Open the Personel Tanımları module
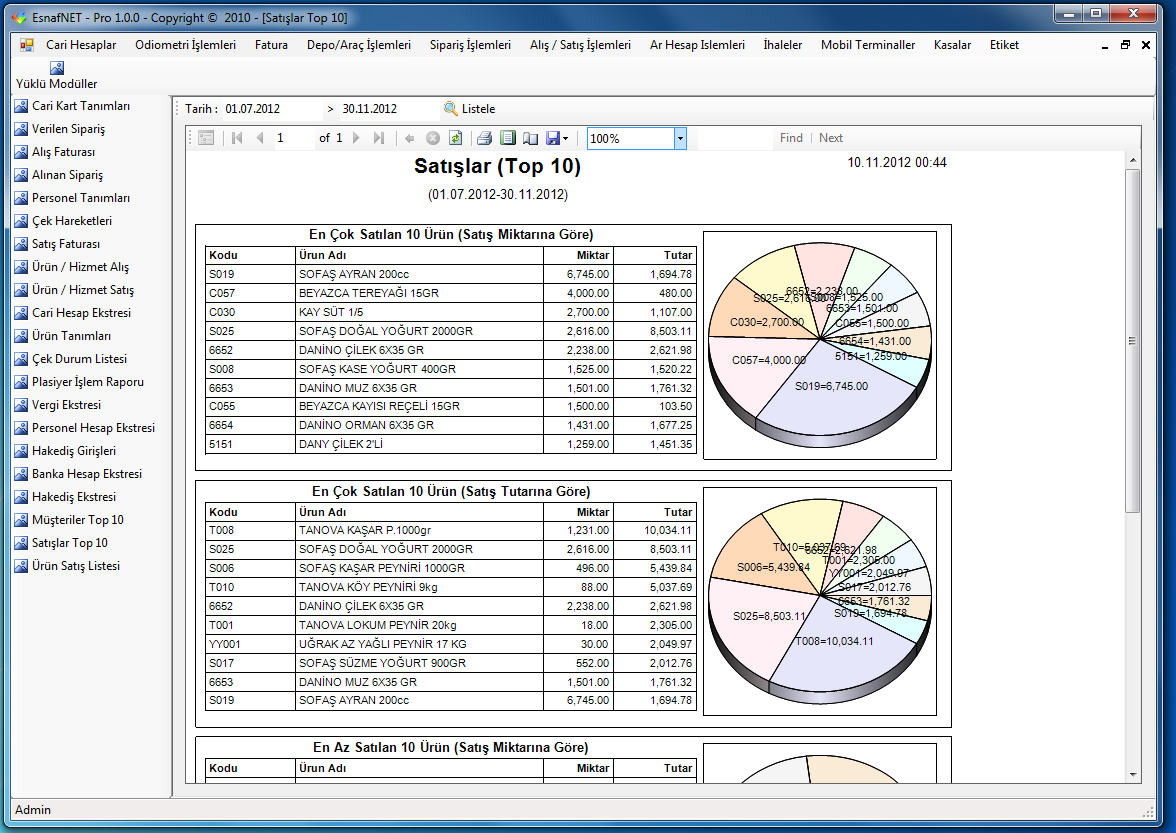This screenshot has width=1176, height=833. tap(73, 198)
